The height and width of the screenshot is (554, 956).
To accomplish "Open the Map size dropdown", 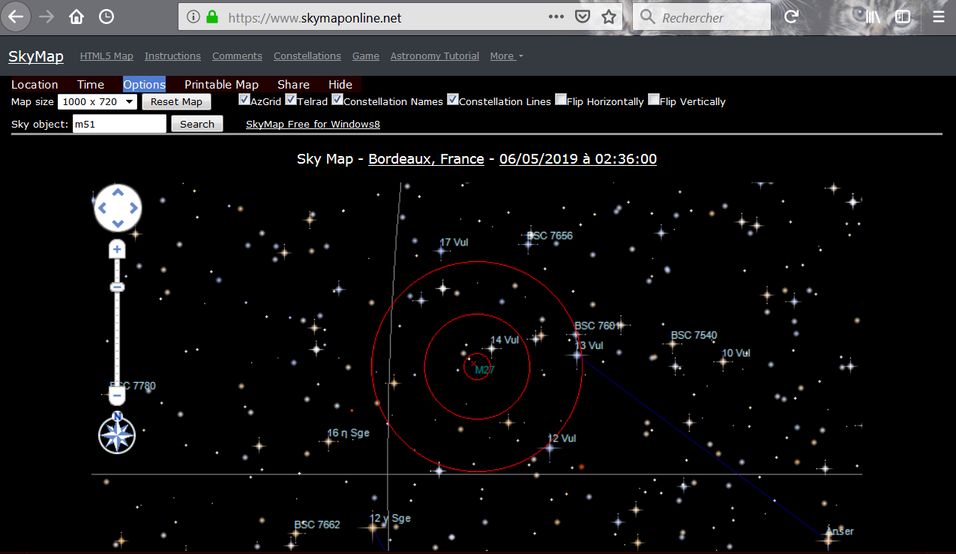I will (x=96, y=102).
